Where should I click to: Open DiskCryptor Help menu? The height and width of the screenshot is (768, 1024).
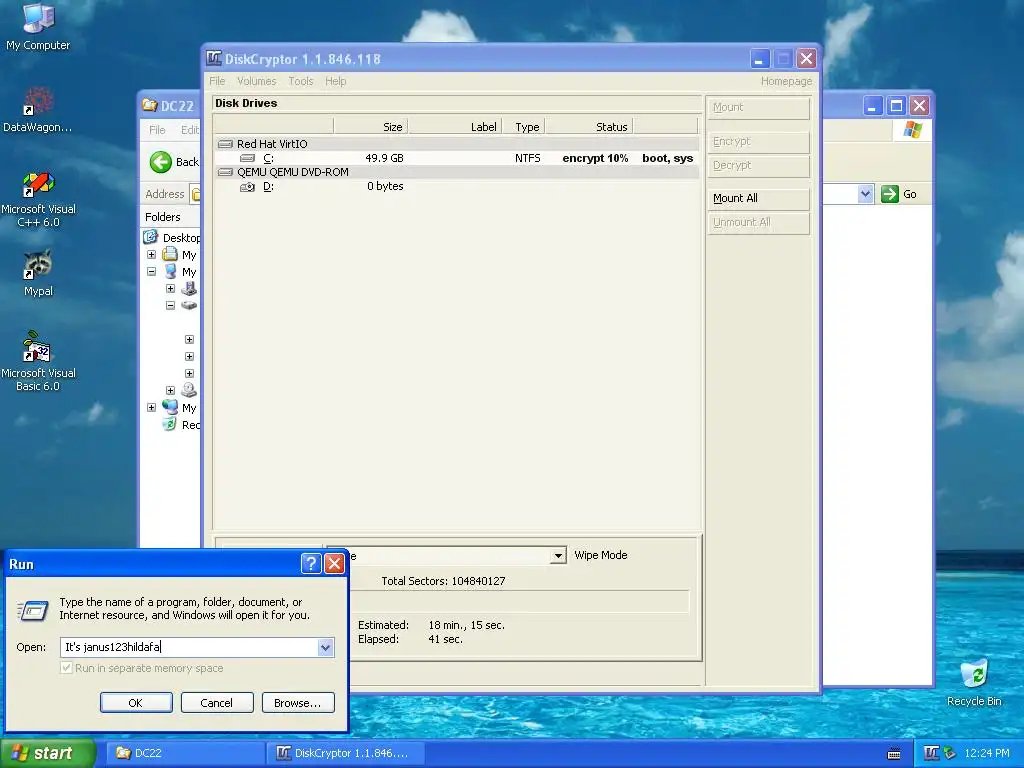coord(336,81)
